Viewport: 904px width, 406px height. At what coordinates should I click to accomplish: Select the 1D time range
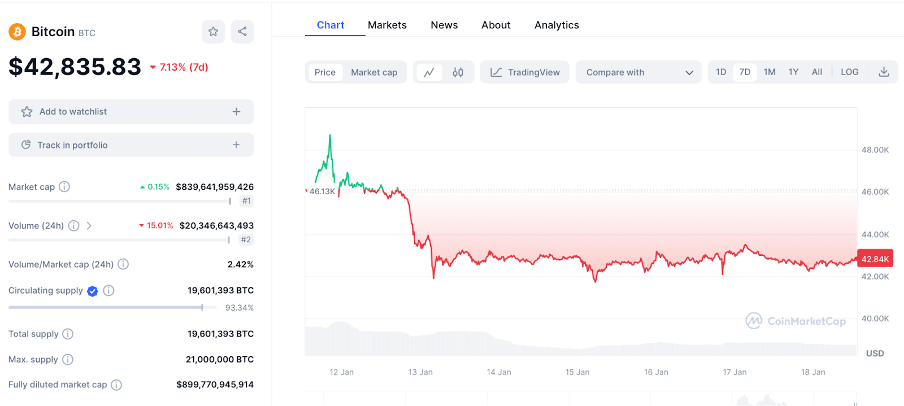click(721, 72)
